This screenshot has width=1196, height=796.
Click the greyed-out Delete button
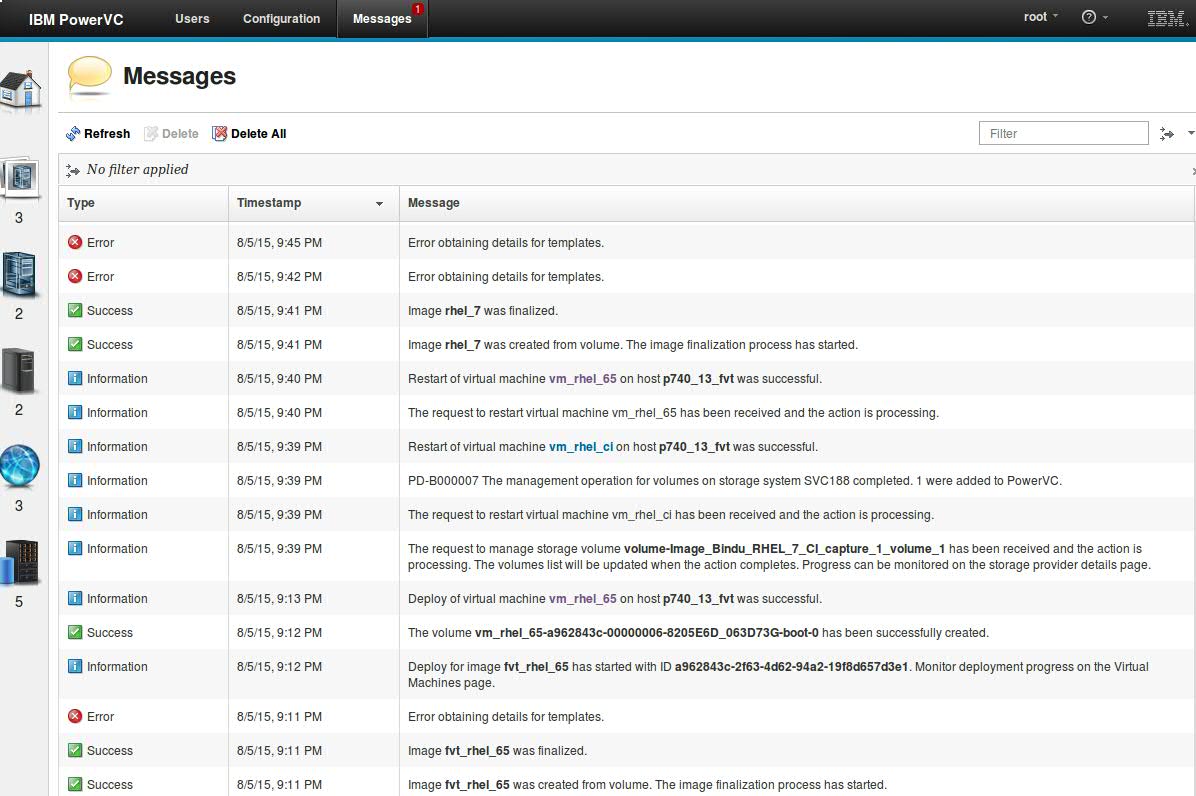[x=172, y=133]
